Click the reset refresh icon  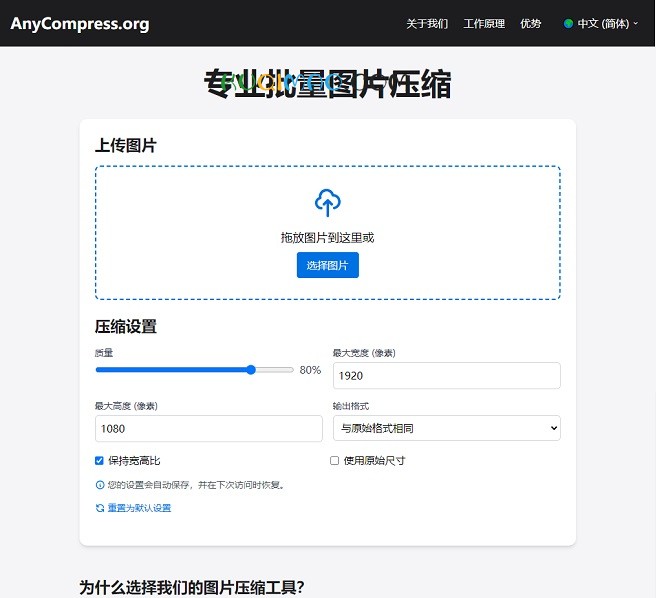pos(100,508)
